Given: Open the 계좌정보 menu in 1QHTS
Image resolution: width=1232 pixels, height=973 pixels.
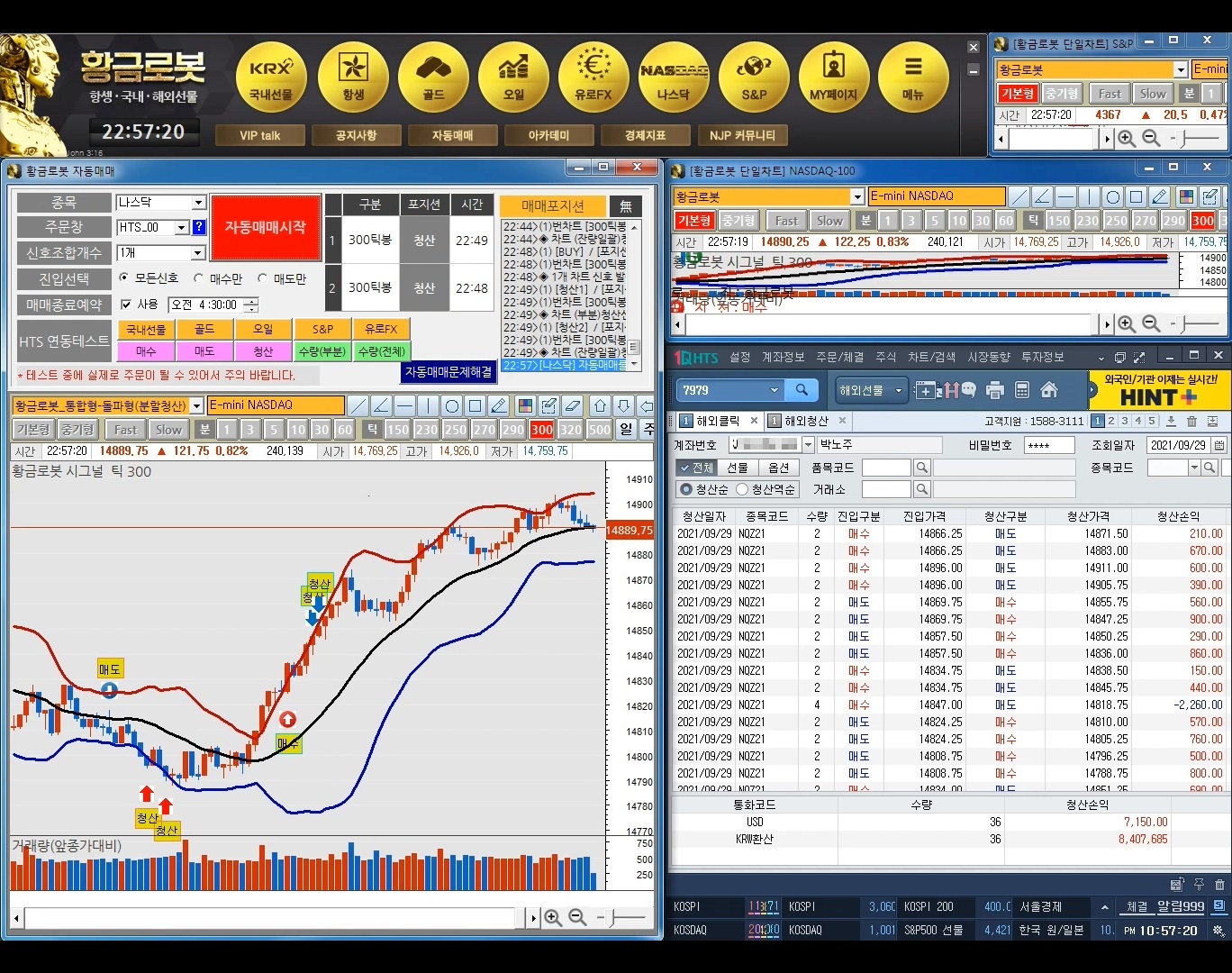Looking at the screenshot, I should [784, 357].
